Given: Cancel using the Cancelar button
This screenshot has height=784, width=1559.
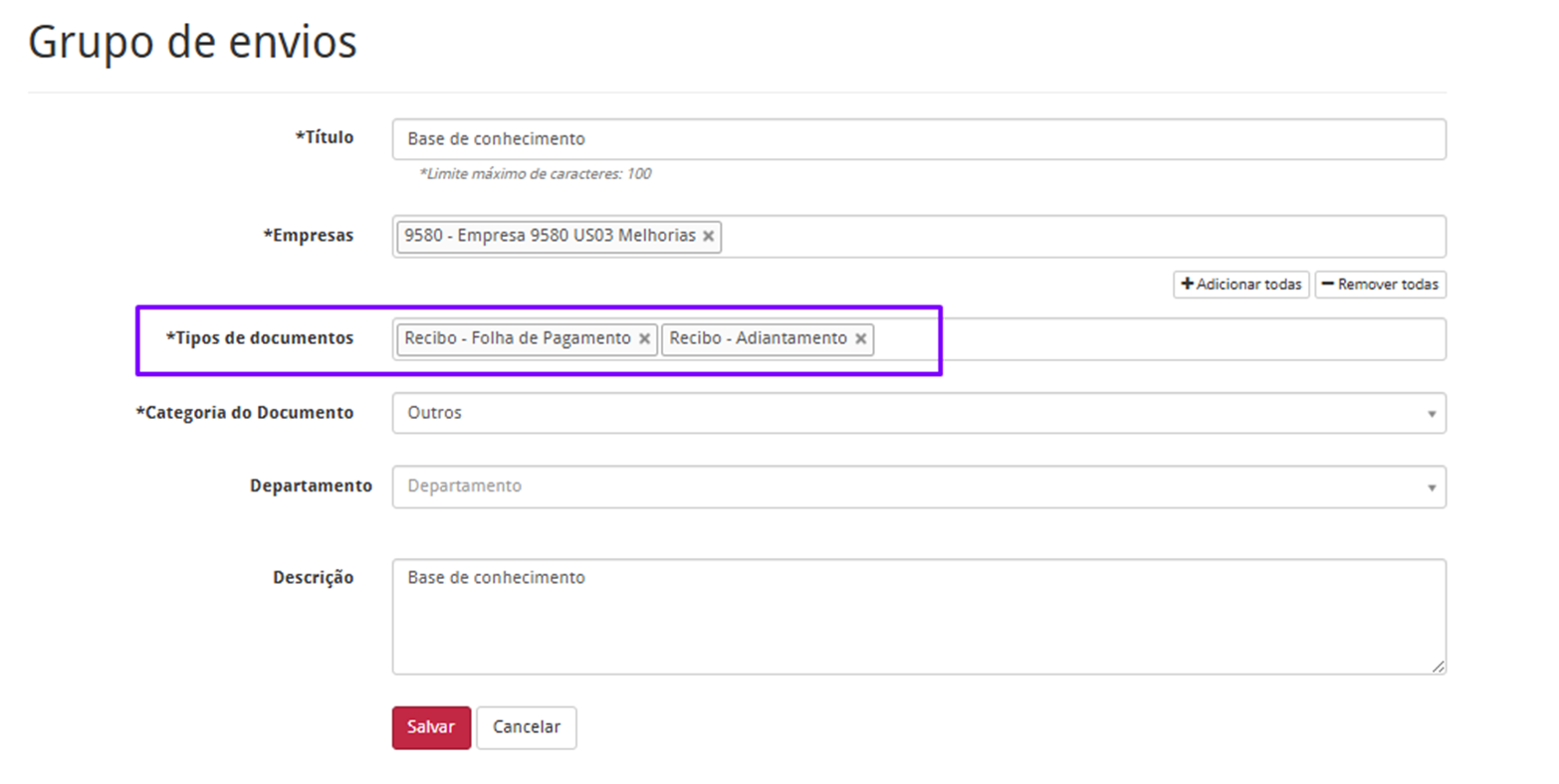Looking at the screenshot, I should tap(526, 727).
